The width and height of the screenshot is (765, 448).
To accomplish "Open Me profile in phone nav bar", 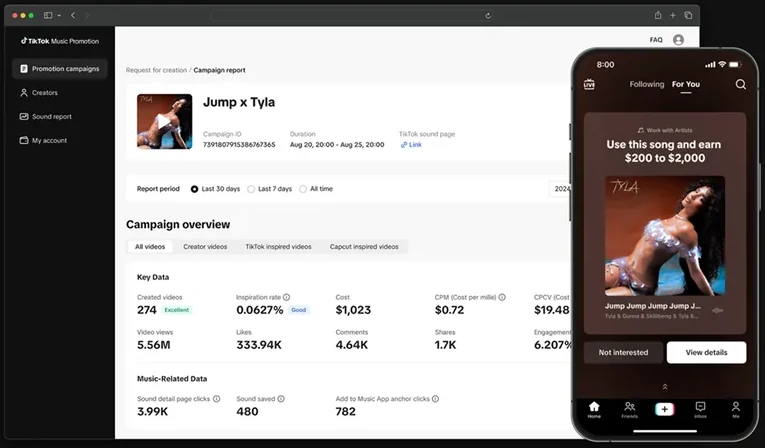I will pos(736,409).
